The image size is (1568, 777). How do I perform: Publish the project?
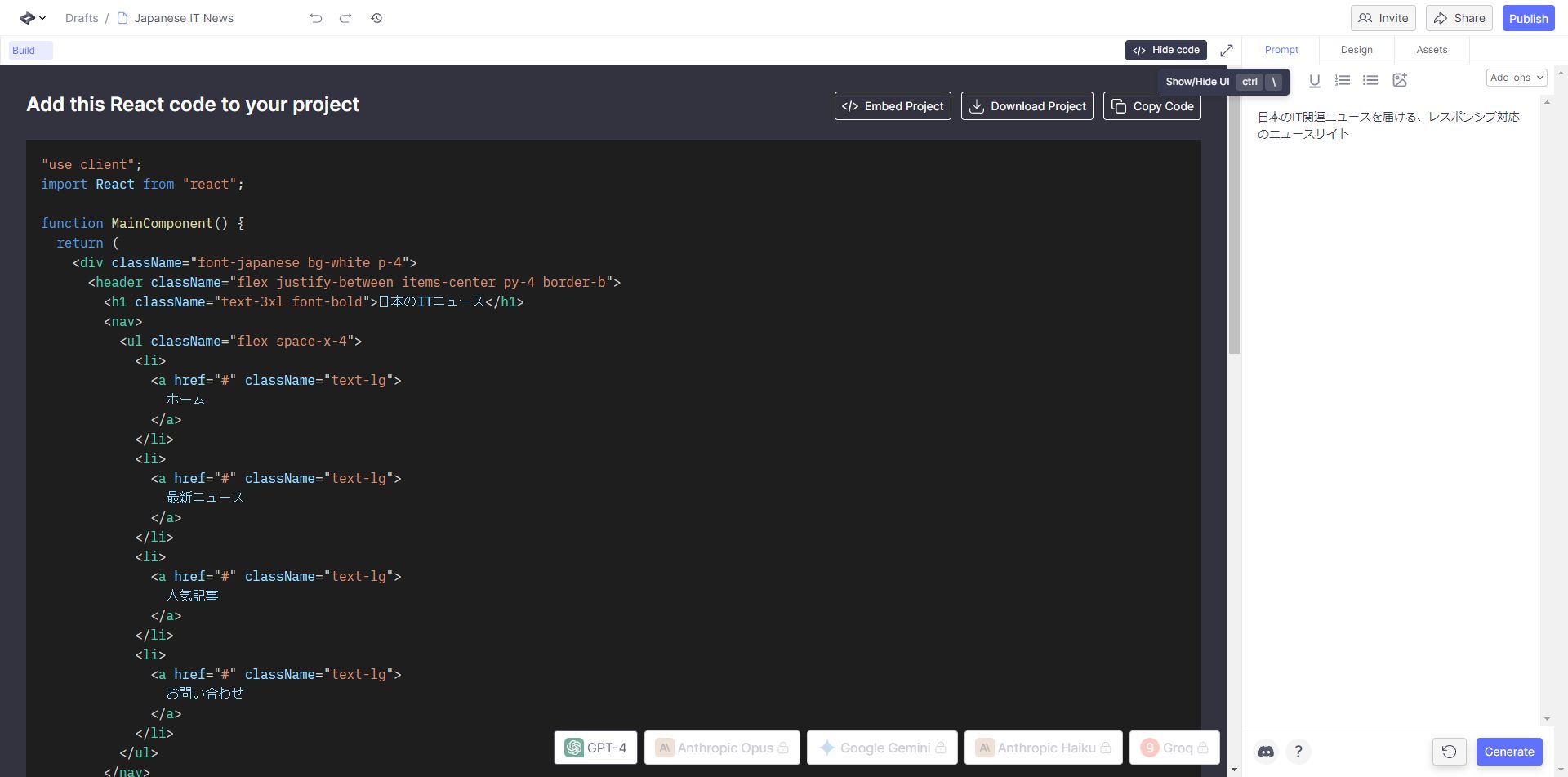[x=1528, y=18]
